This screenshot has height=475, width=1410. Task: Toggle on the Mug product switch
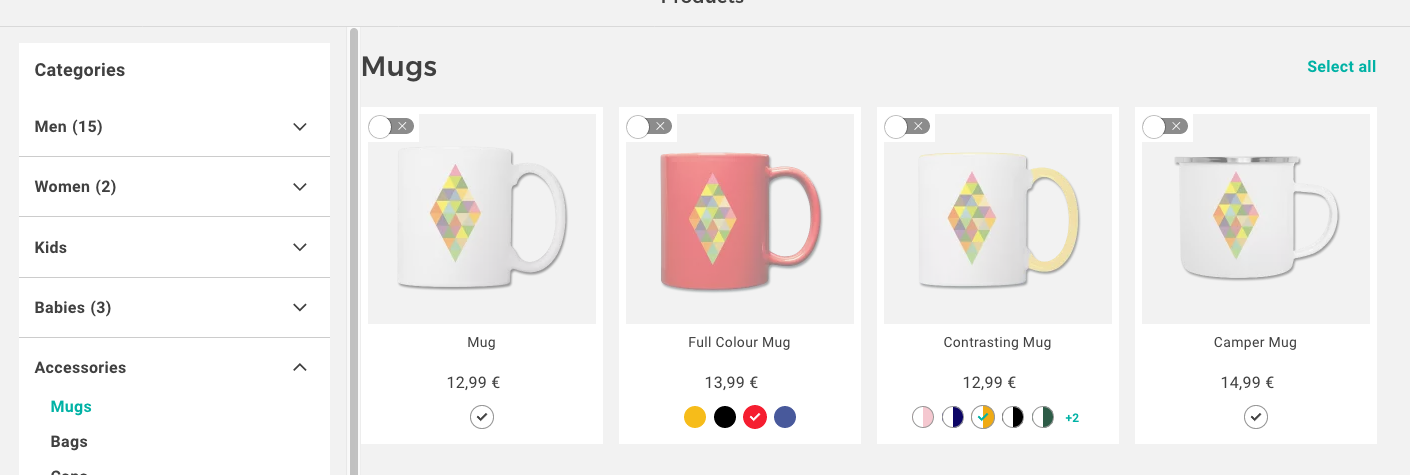[390, 126]
